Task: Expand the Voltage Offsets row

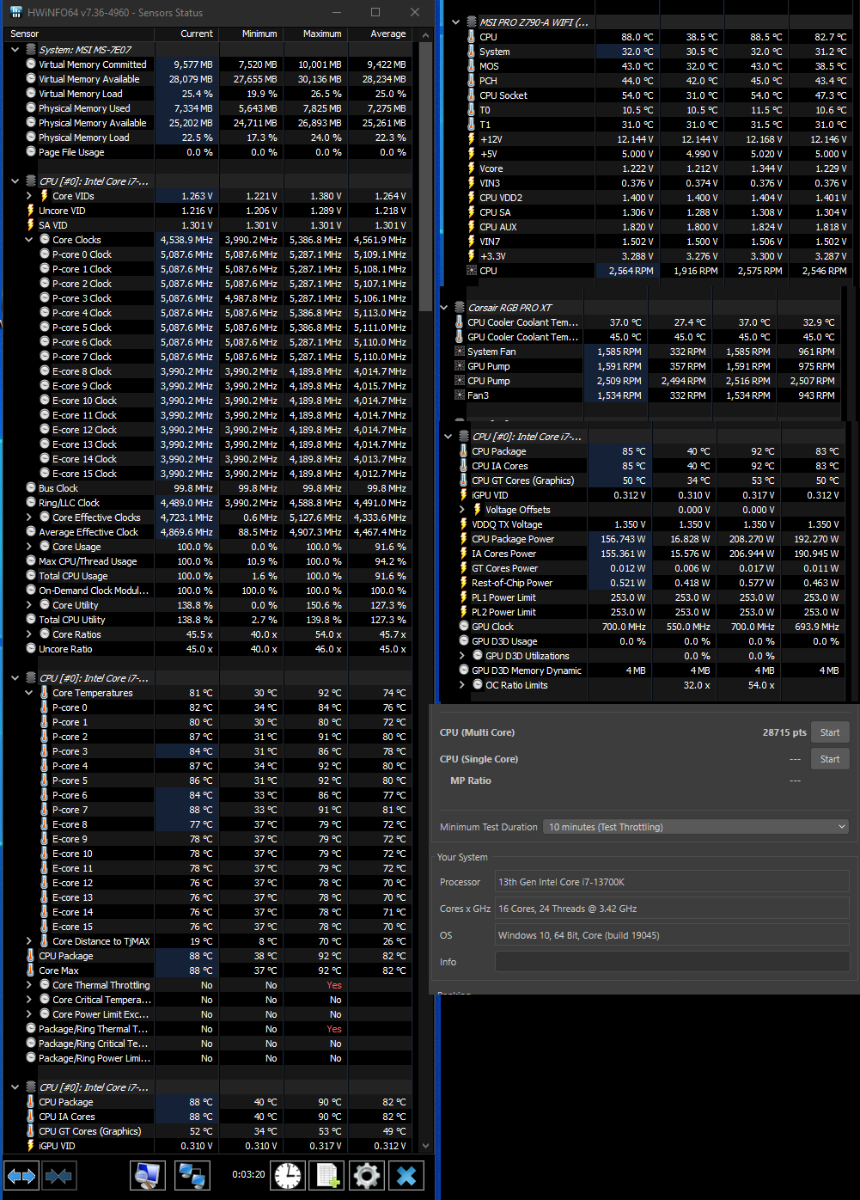Action: point(463,510)
